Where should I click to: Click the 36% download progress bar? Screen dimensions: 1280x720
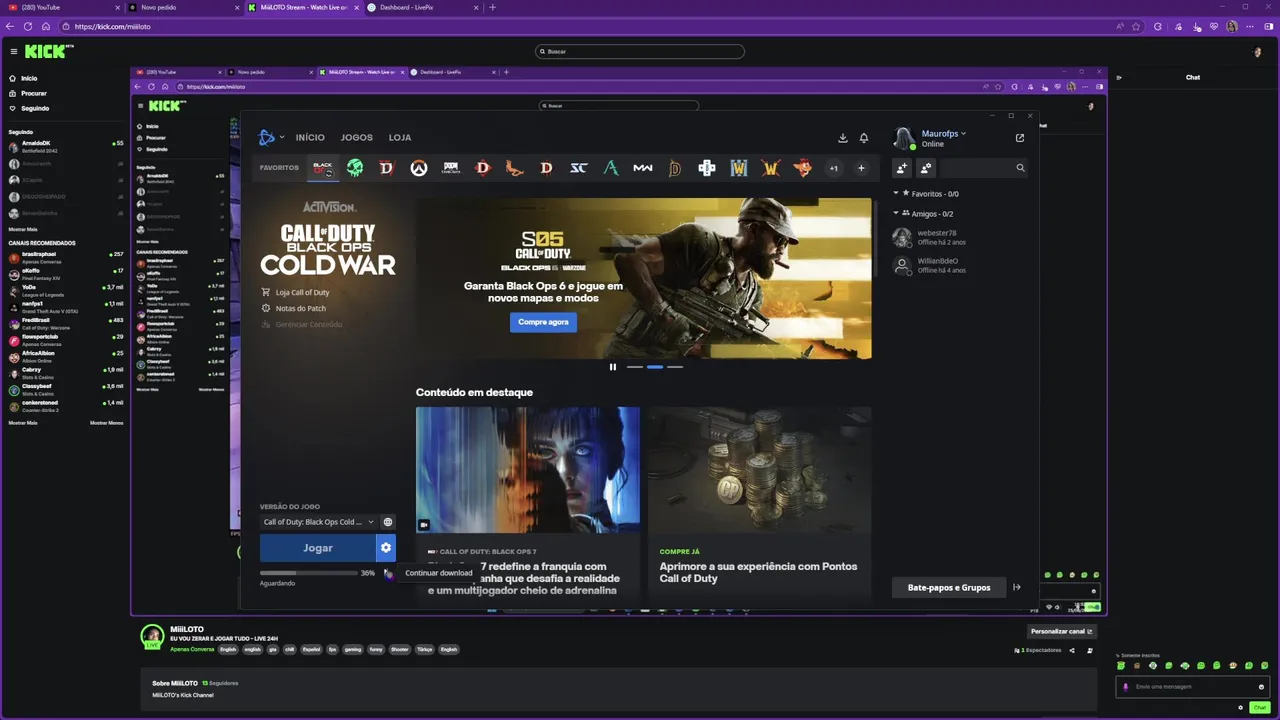308,573
